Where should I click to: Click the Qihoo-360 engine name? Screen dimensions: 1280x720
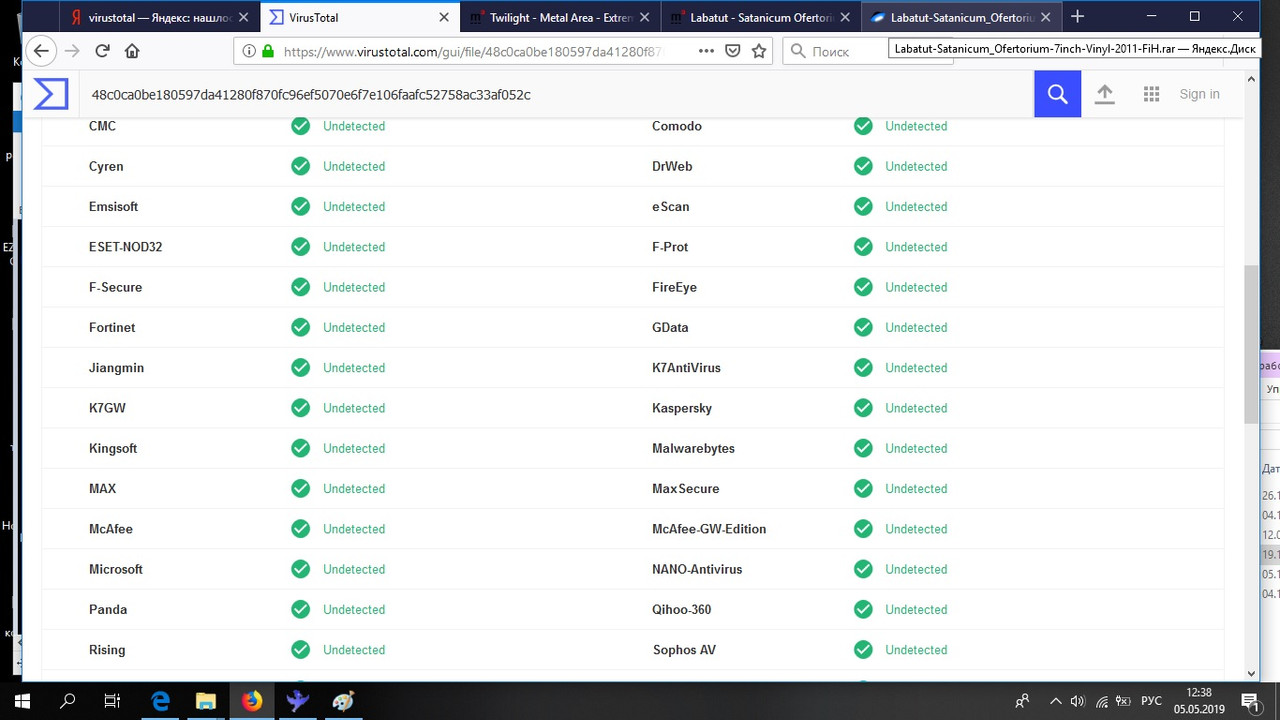pos(682,609)
